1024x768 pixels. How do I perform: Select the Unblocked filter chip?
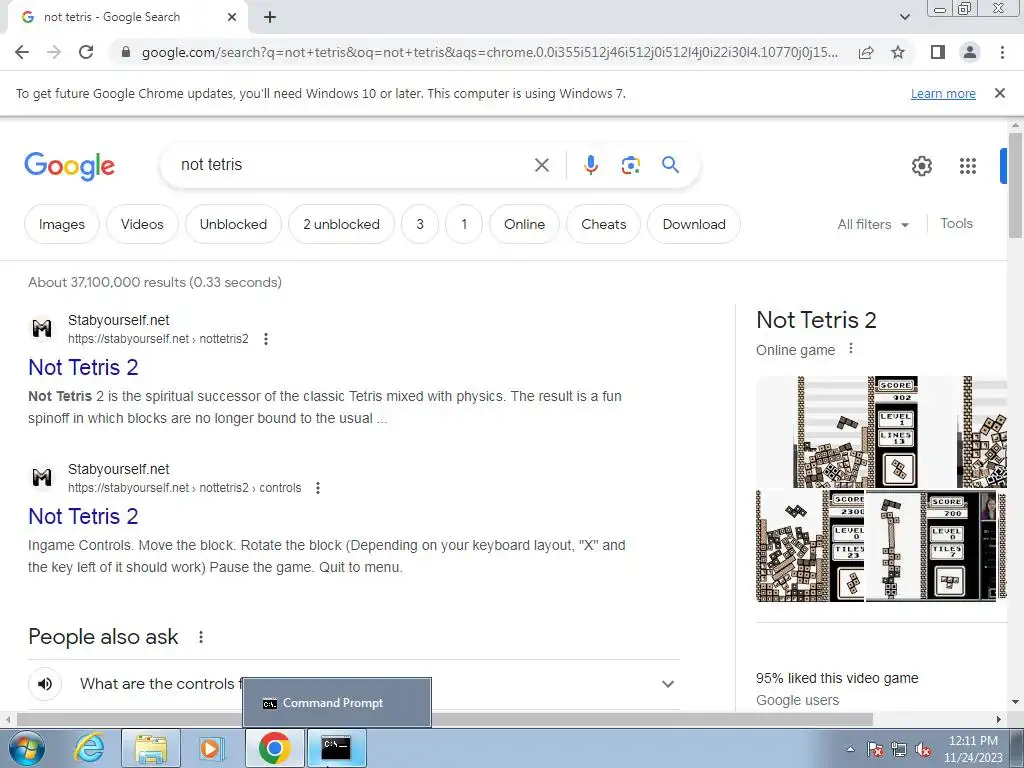click(233, 224)
